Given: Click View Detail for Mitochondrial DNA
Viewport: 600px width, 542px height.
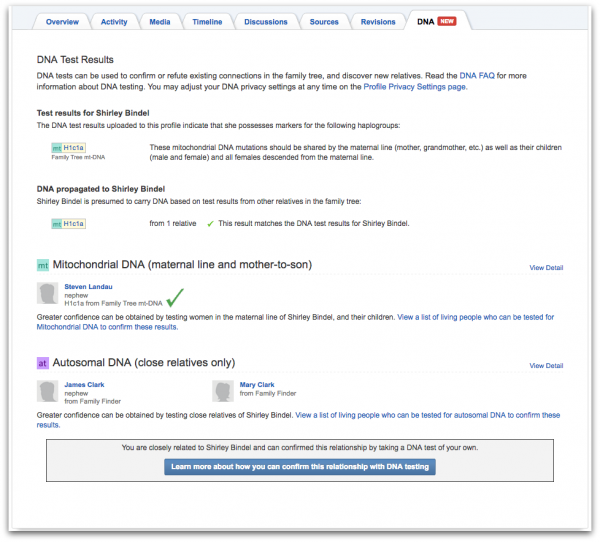Looking at the screenshot, I should (546, 268).
